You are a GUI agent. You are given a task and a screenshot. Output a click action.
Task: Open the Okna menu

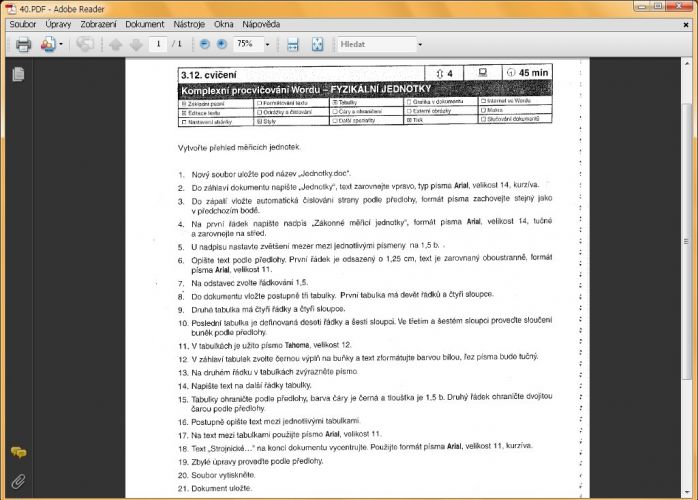[223, 24]
